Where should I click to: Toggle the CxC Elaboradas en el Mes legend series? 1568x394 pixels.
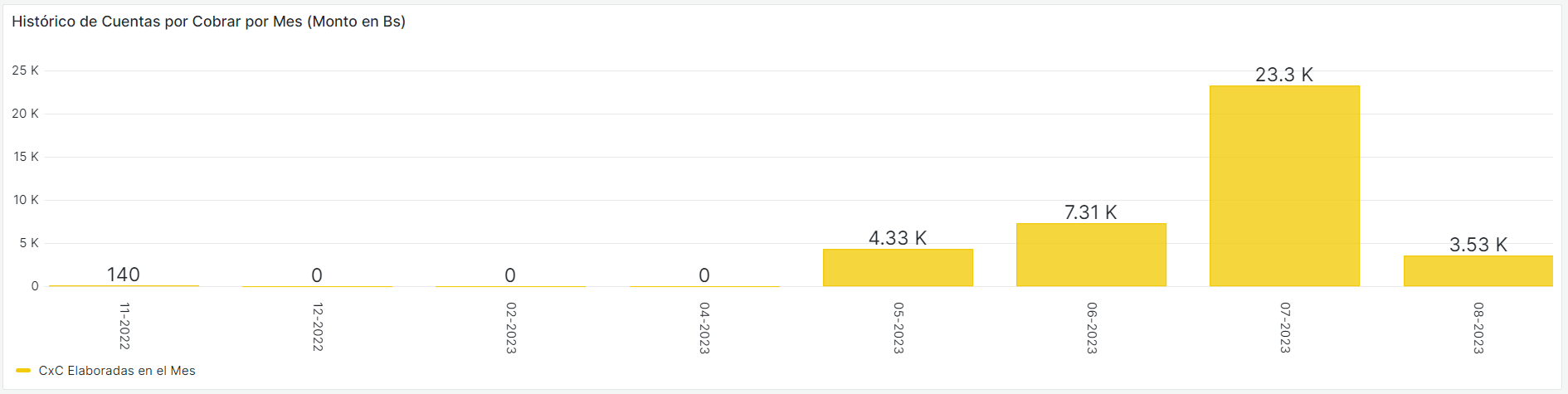[x=117, y=371]
